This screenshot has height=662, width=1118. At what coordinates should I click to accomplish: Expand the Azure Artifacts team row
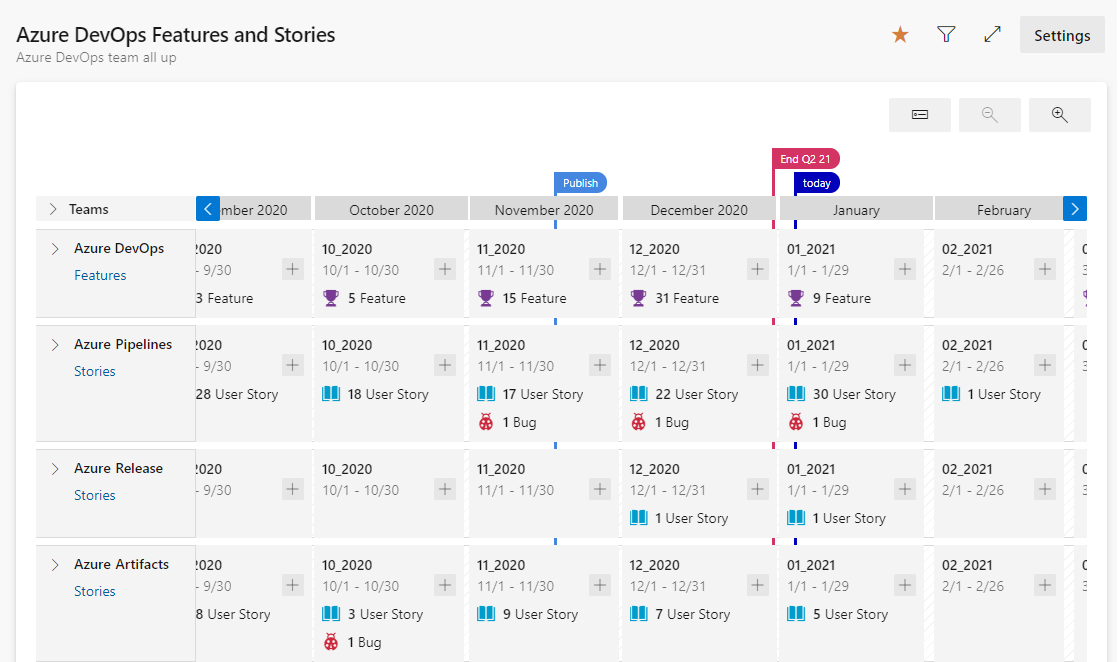click(x=55, y=564)
